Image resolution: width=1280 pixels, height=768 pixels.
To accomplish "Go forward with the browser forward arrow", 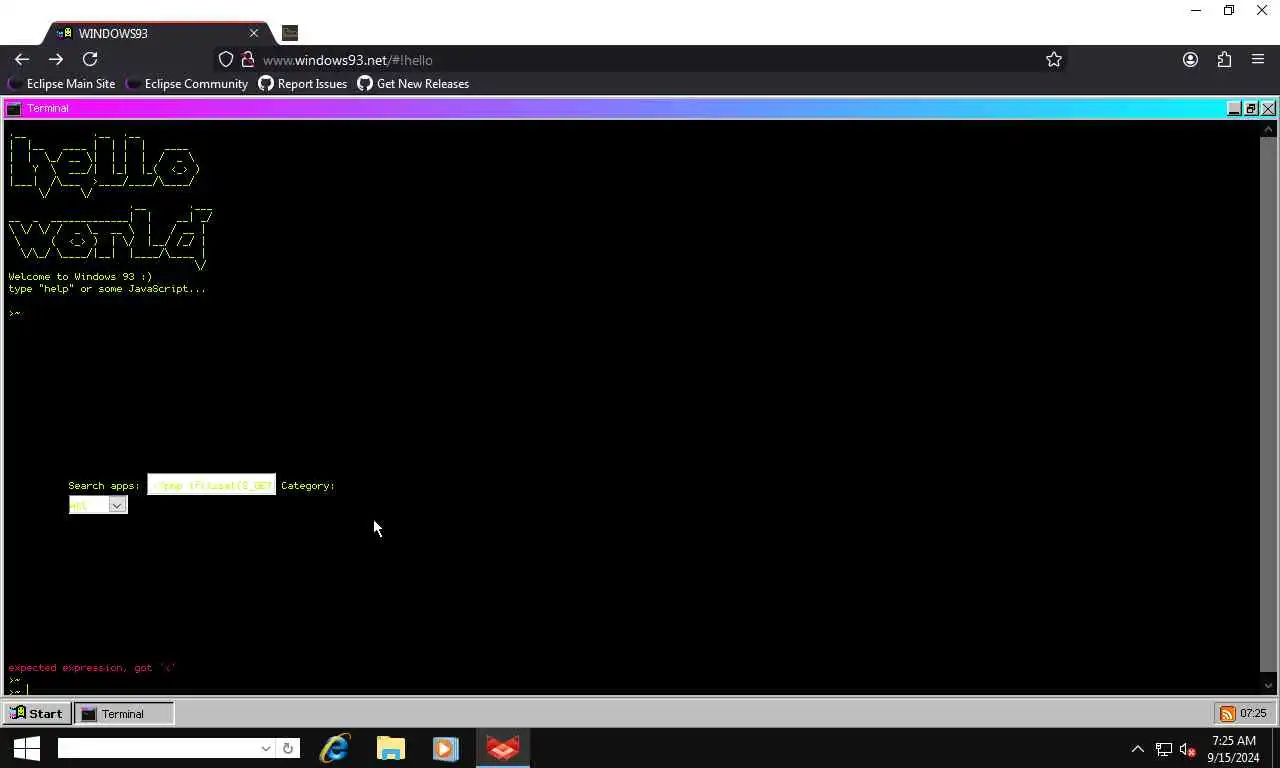I will tap(56, 60).
